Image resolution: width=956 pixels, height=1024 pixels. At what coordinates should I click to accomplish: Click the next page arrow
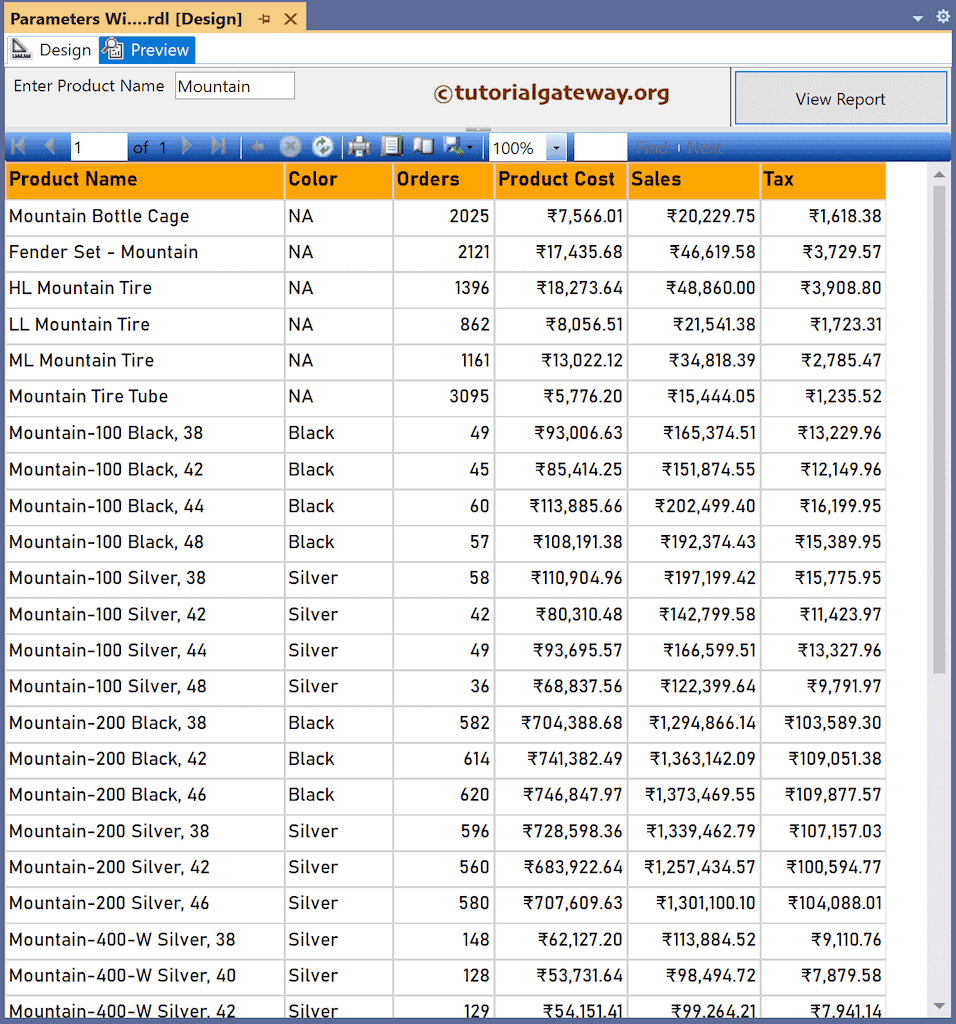(186, 147)
